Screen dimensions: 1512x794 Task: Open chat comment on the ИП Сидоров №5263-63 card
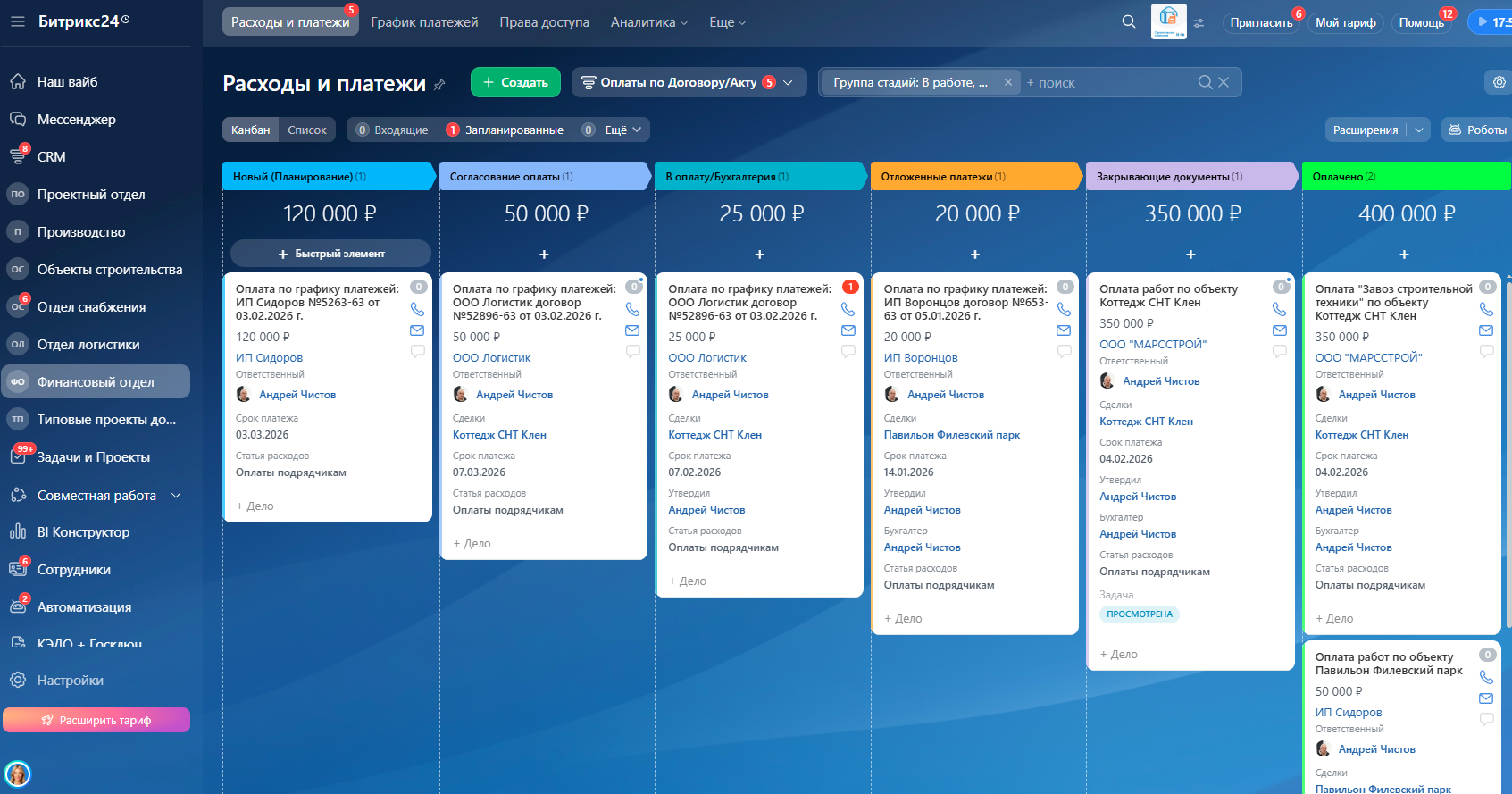417,352
